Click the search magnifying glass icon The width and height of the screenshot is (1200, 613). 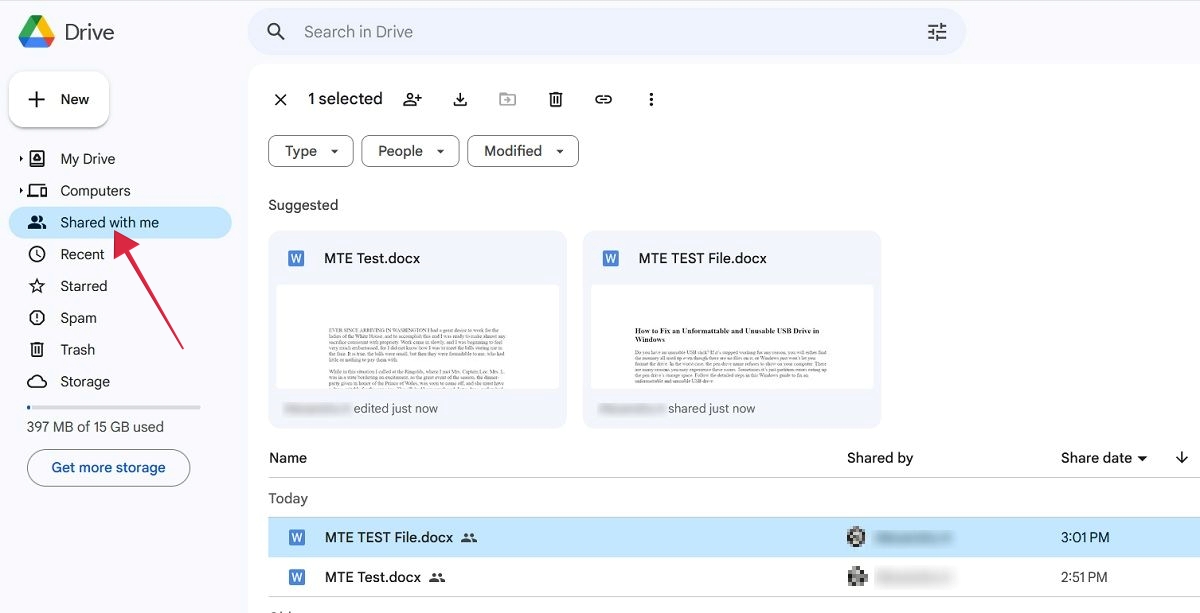275,31
